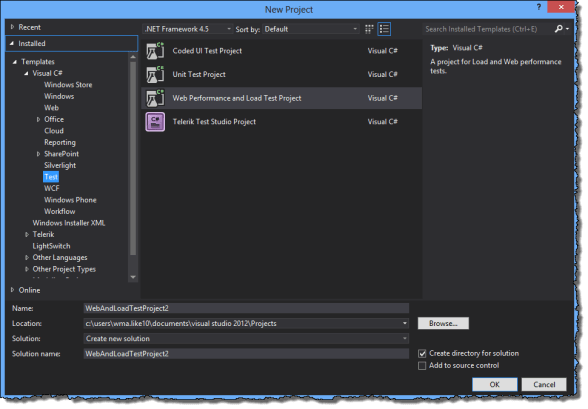Expand the Telerik tree node arrow
This screenshot has width=588, height=409.
(x=27, y=234)
